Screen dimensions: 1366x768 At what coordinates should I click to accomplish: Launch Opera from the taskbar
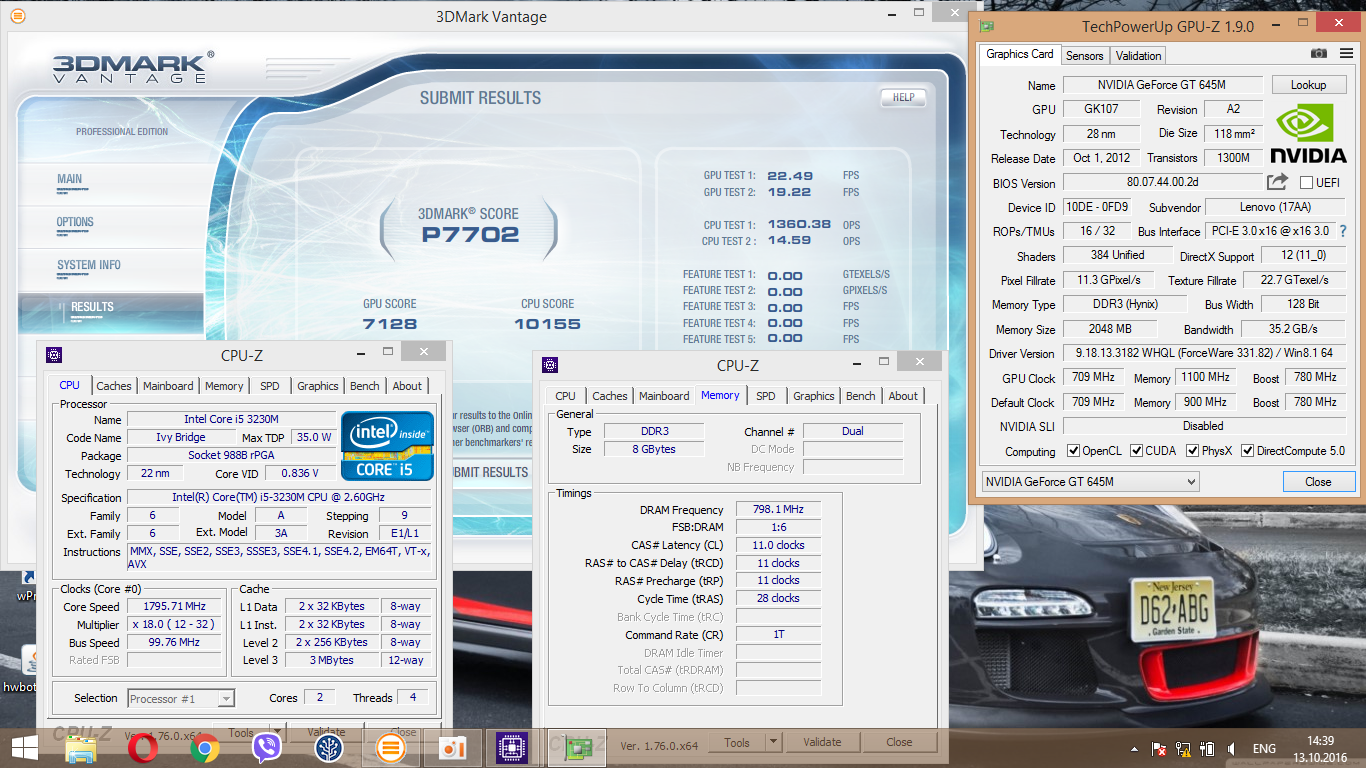point(143,748)
